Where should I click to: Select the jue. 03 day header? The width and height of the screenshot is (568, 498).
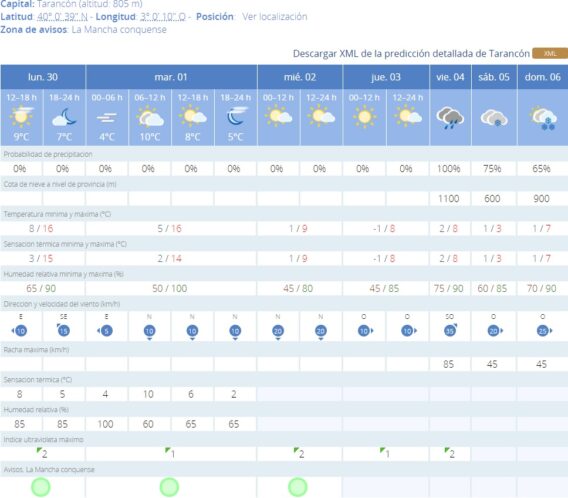tap(386, 77)
